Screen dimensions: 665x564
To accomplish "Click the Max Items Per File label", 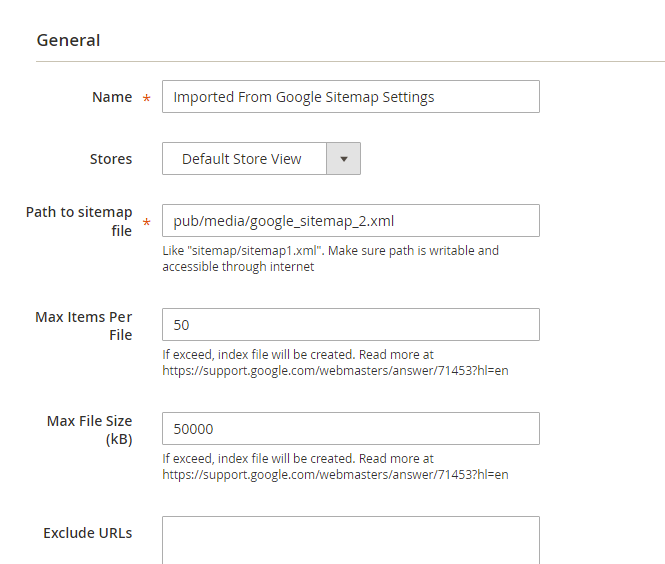I will [x=84, y=325].
